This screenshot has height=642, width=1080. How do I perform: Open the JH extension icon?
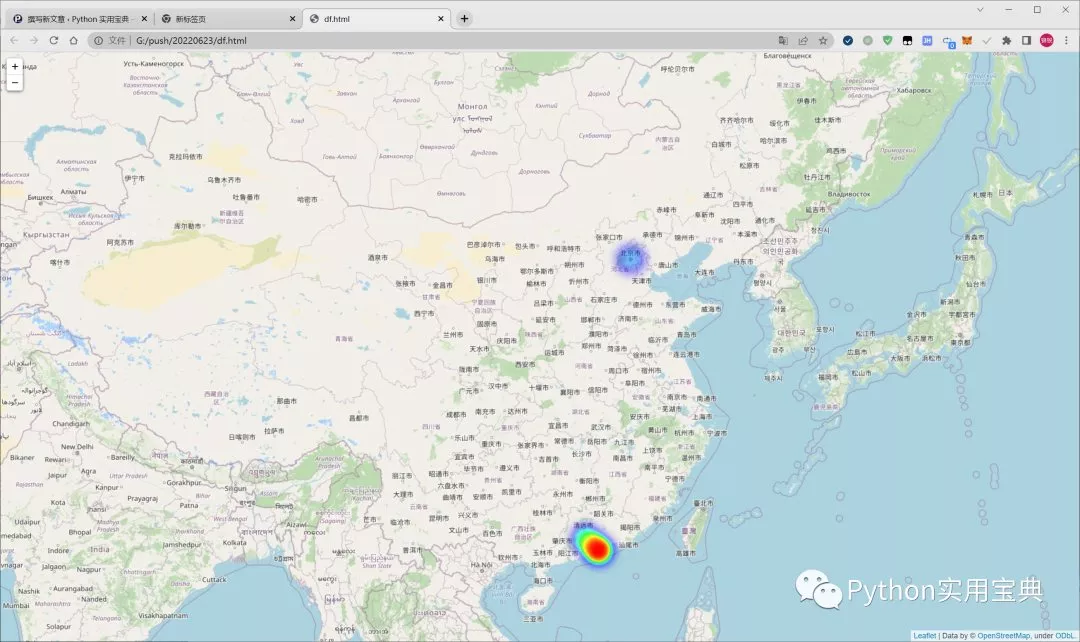point(927,41)
